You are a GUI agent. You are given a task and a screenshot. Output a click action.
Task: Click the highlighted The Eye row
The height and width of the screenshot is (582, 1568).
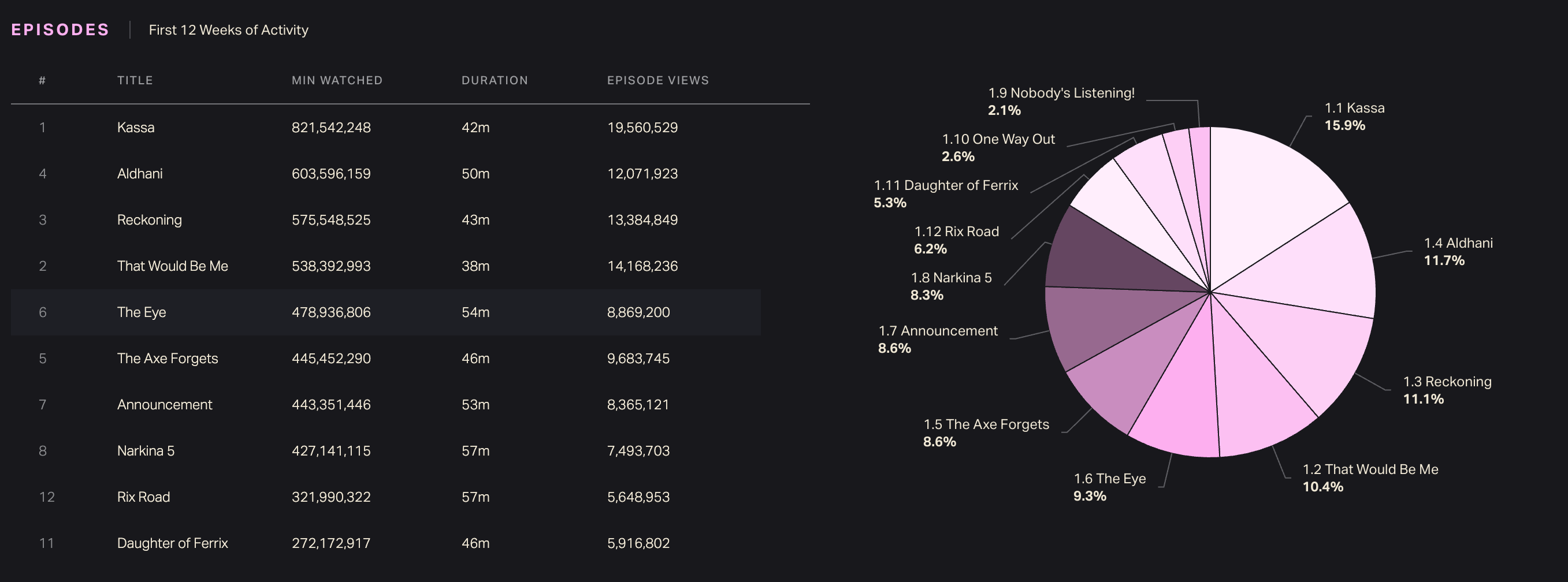point(385,312)
